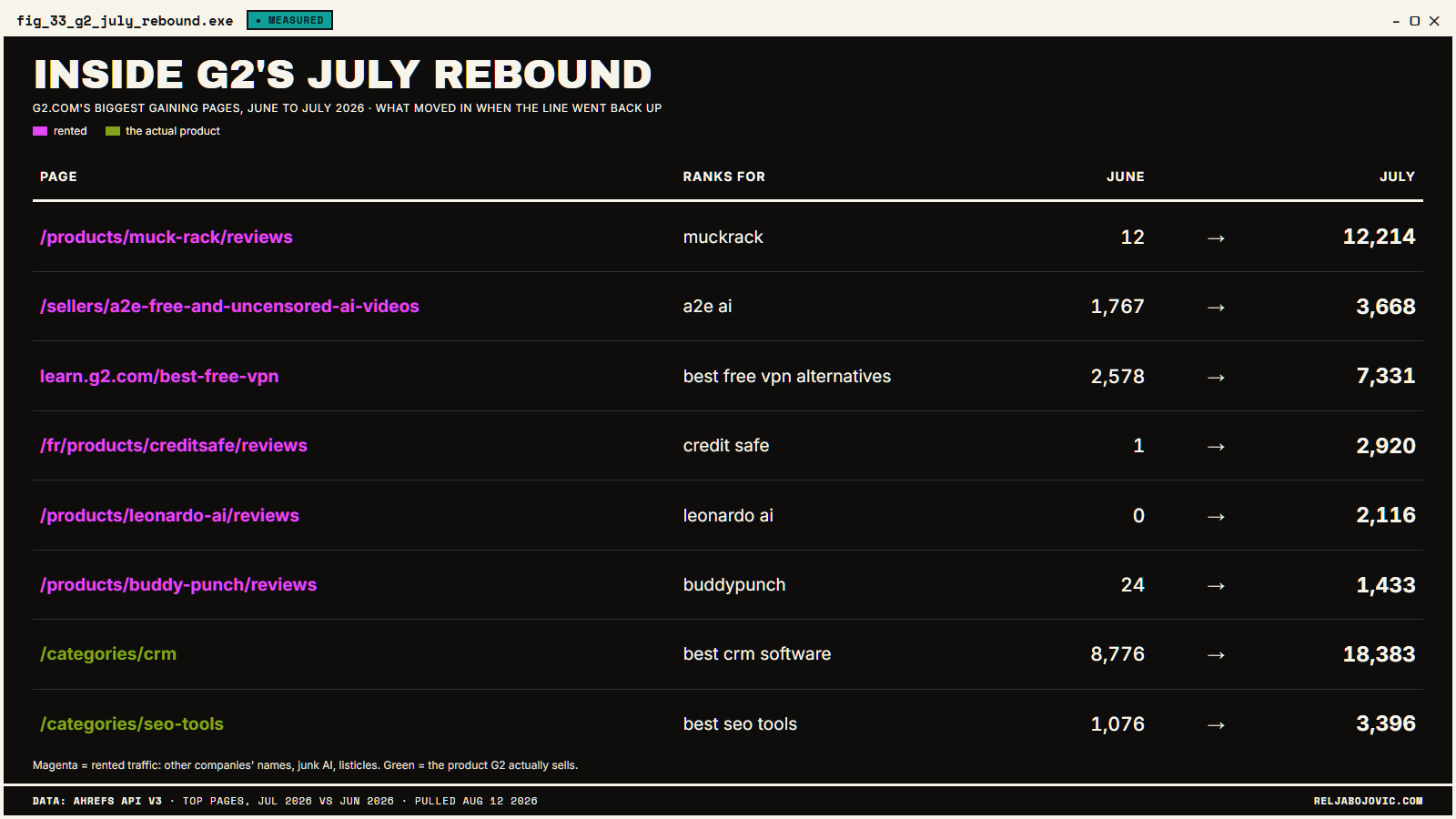The width and height of the screenshot is (1456, 819).
Task: Minimize the fig_33_g2_july_rebound.exe window
Action: pyautogui.click(x=1396, y=21)
